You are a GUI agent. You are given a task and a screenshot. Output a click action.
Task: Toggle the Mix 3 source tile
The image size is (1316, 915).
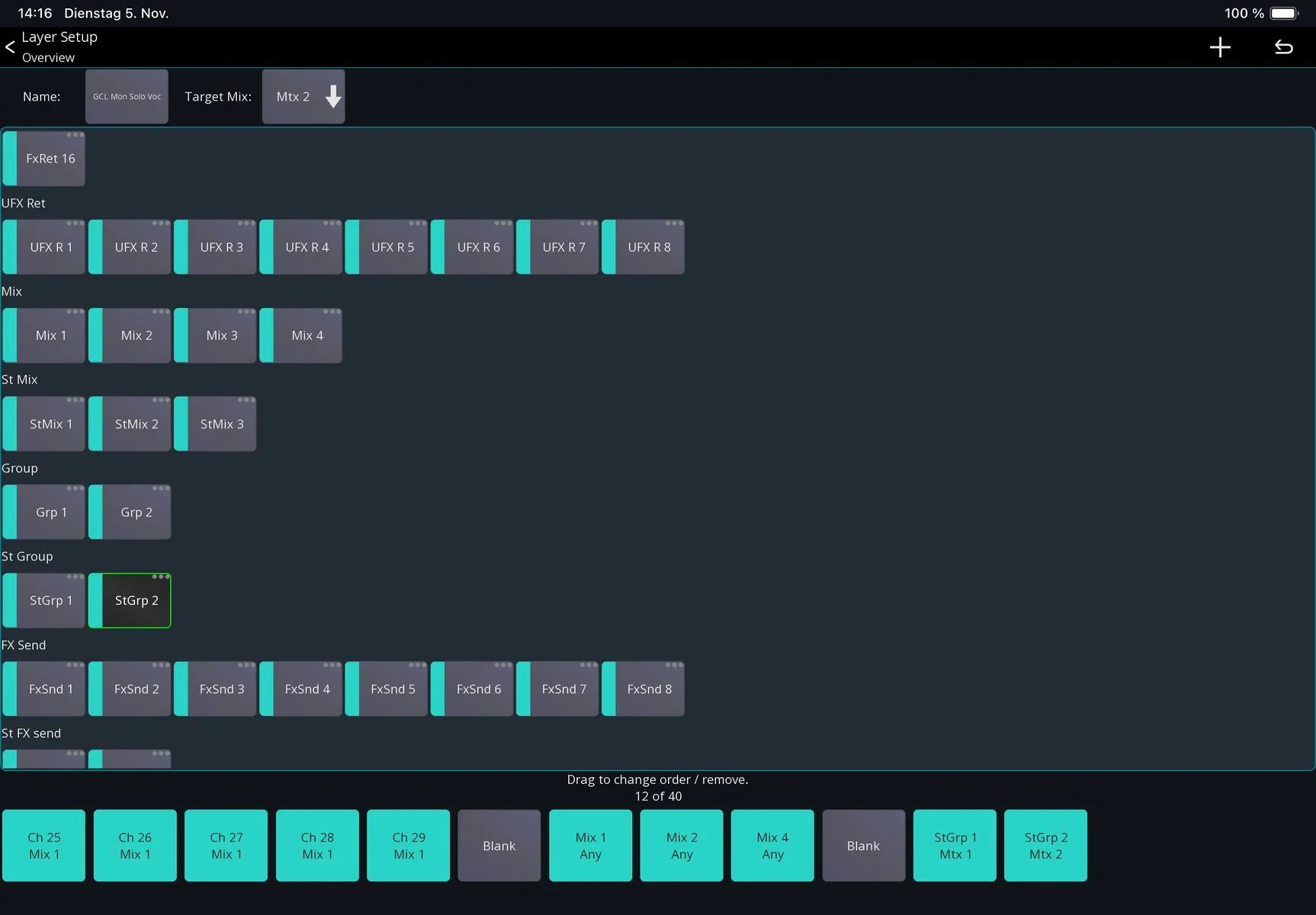point(215,335)
